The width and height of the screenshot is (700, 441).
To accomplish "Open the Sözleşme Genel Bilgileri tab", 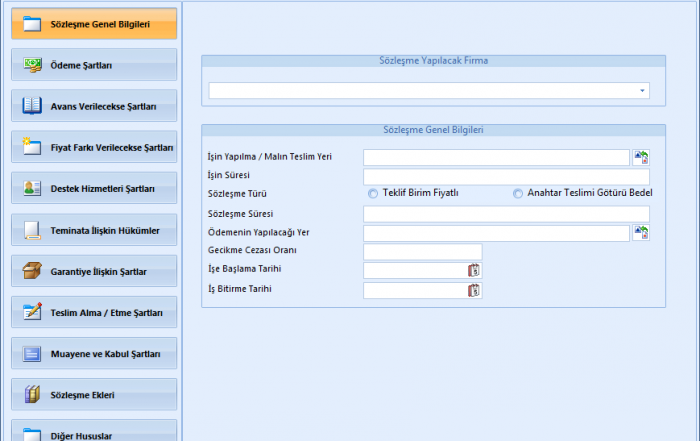I will click(94, 24).
